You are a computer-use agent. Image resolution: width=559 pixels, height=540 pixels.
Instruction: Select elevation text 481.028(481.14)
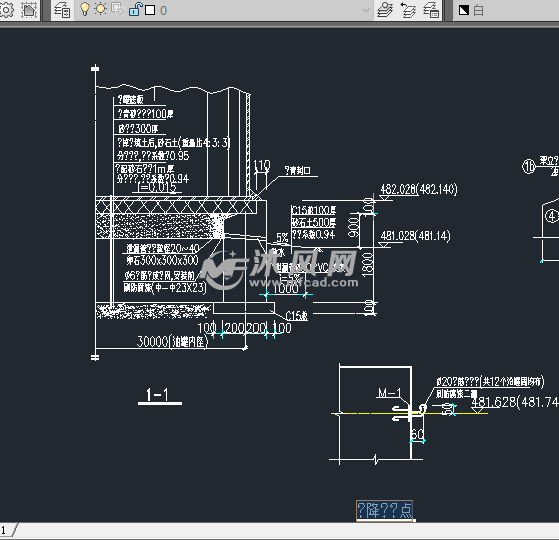(415, 236)
